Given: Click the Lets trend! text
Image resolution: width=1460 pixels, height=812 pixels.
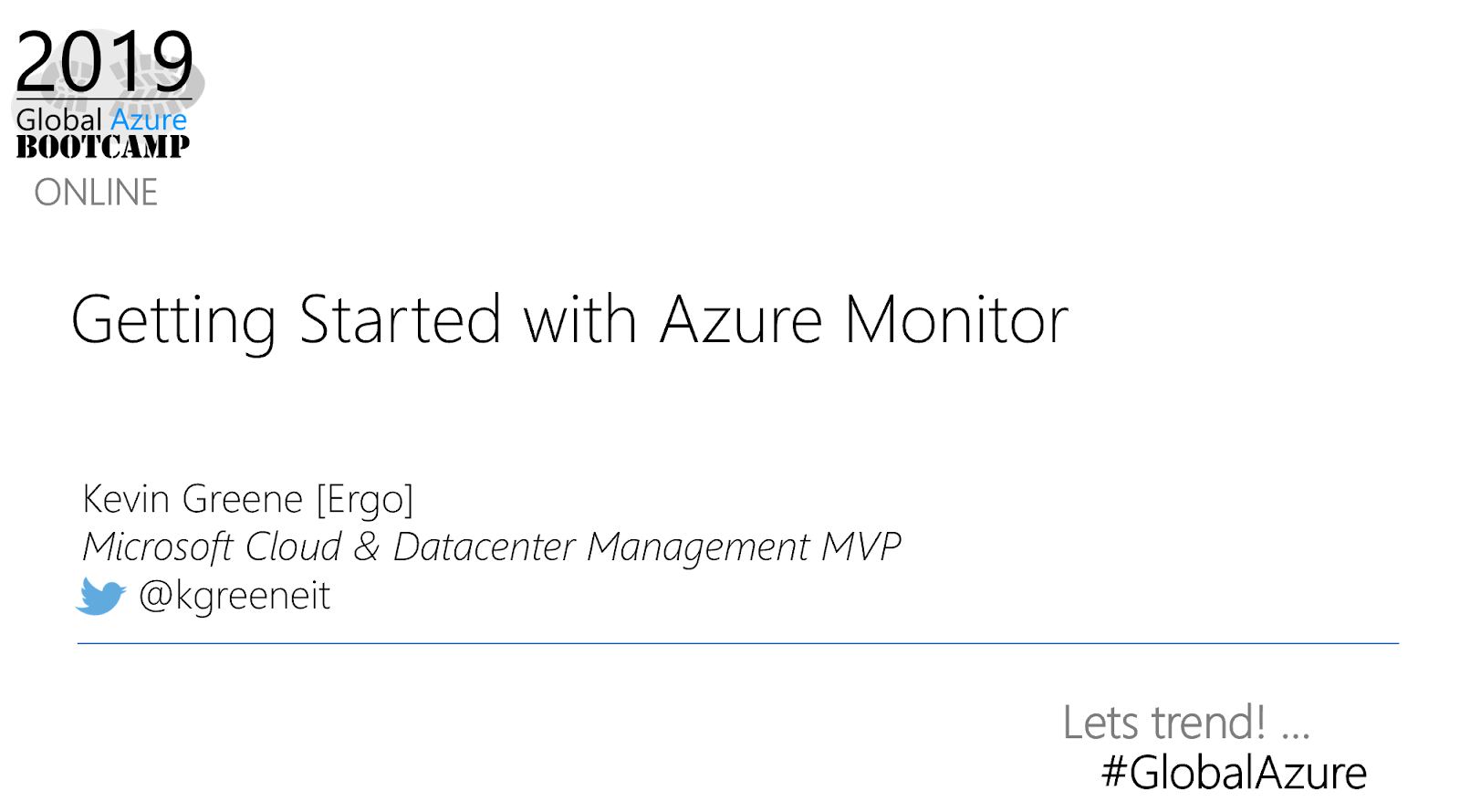Looking at the screenshot, I should (1164, 723).
